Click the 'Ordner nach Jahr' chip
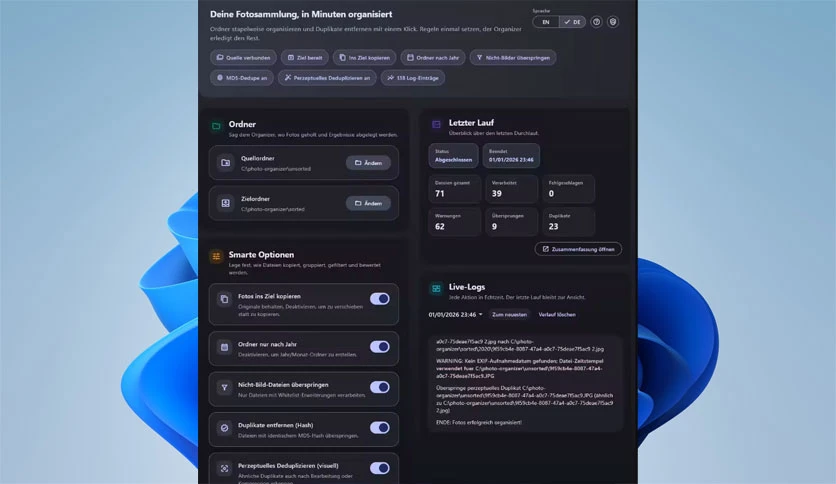The height and width of the screenshot is (484, 836). click(x=433, y=58)
